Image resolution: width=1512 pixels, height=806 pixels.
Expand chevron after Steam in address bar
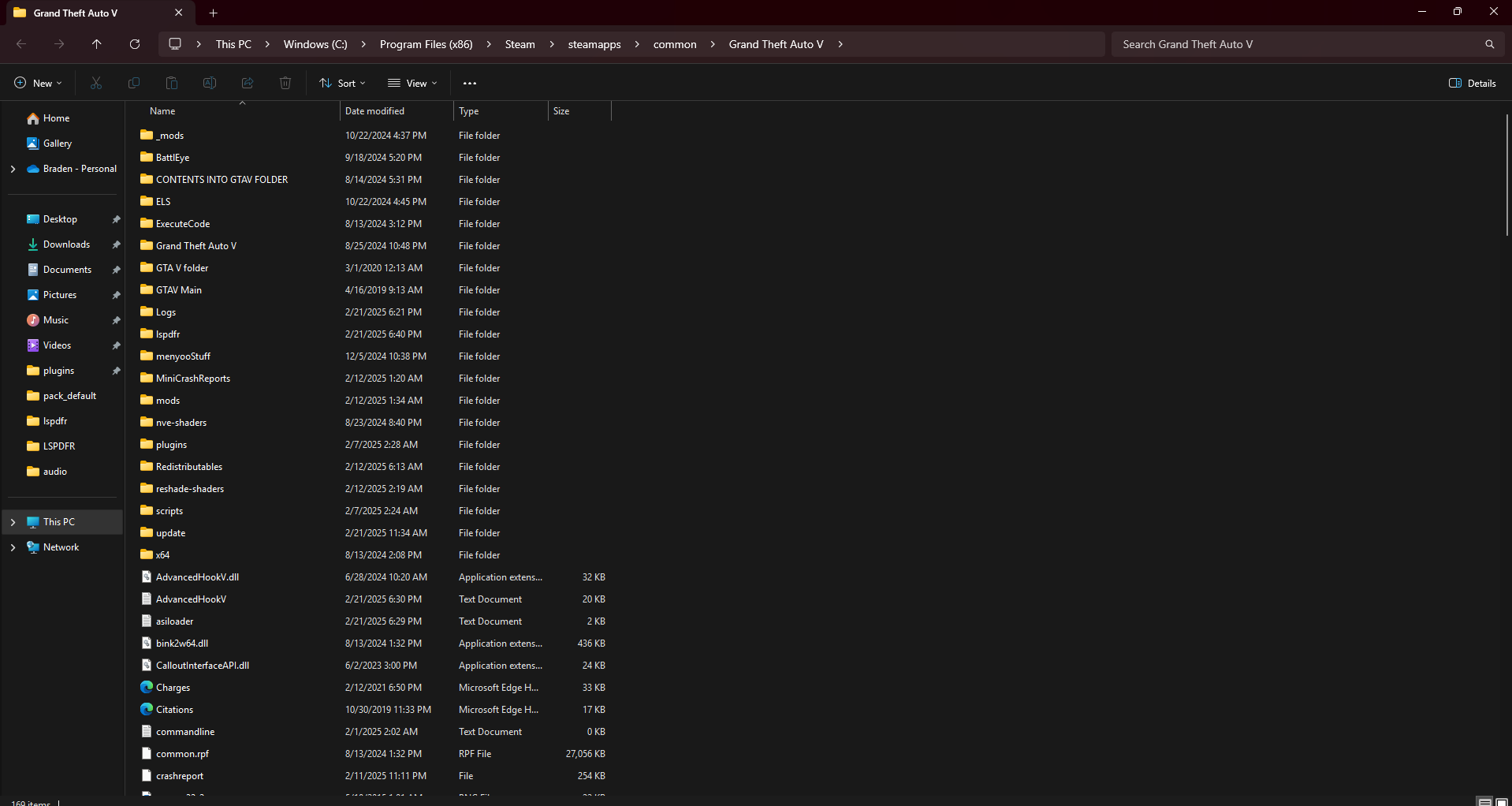pos(551,44)
